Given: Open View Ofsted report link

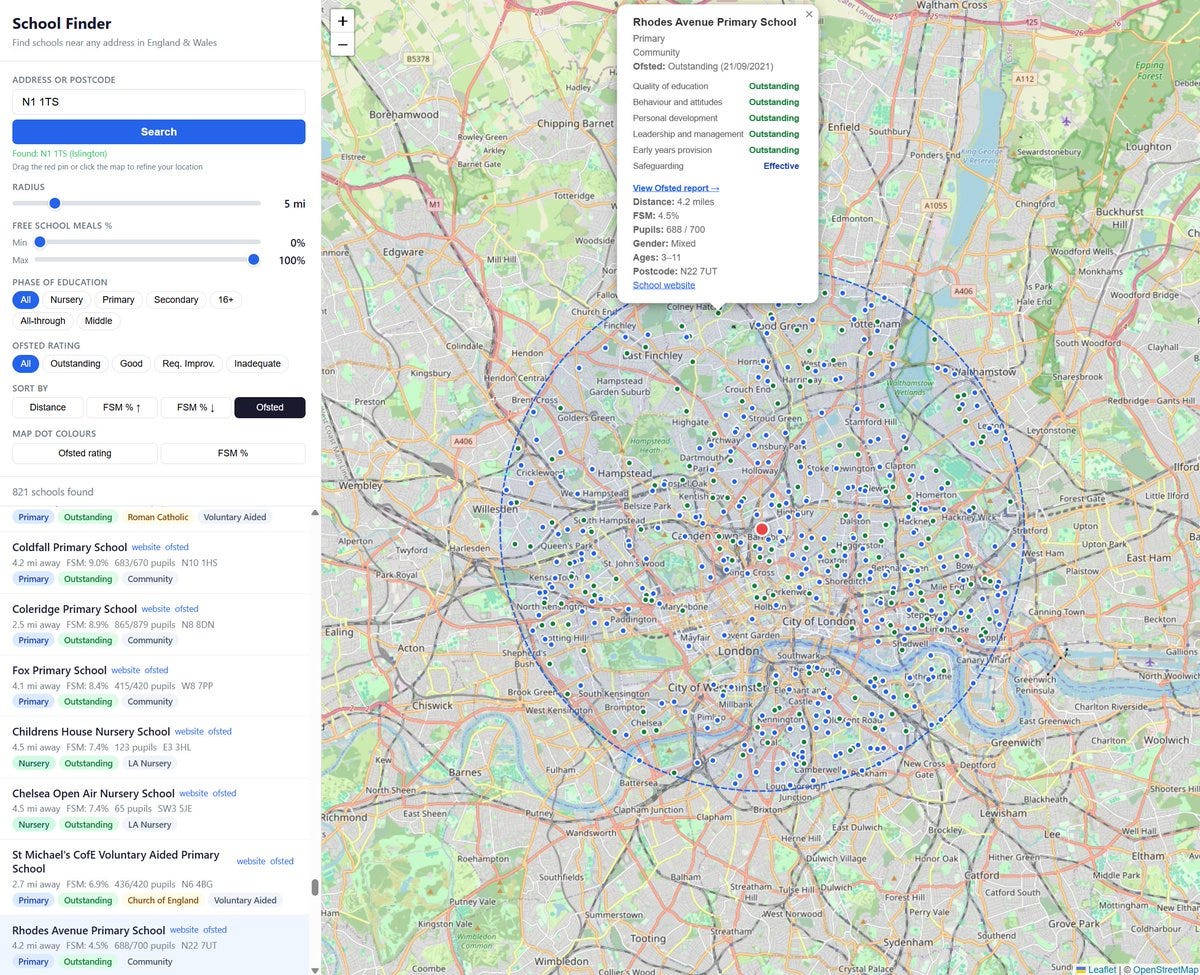Looking at the screenshot, I should [x=676, y=188].
